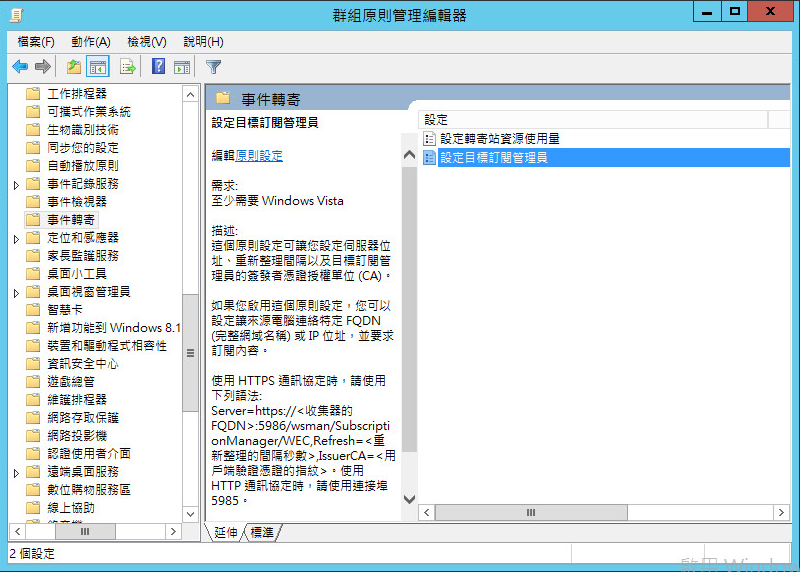Select 同步您的設定 folder
The height and width of the screenshot is (572, 800).
pos(83,147)
